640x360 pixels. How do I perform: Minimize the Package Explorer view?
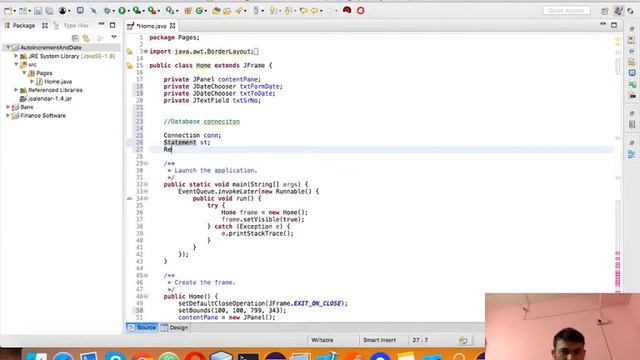coord(101,25)
